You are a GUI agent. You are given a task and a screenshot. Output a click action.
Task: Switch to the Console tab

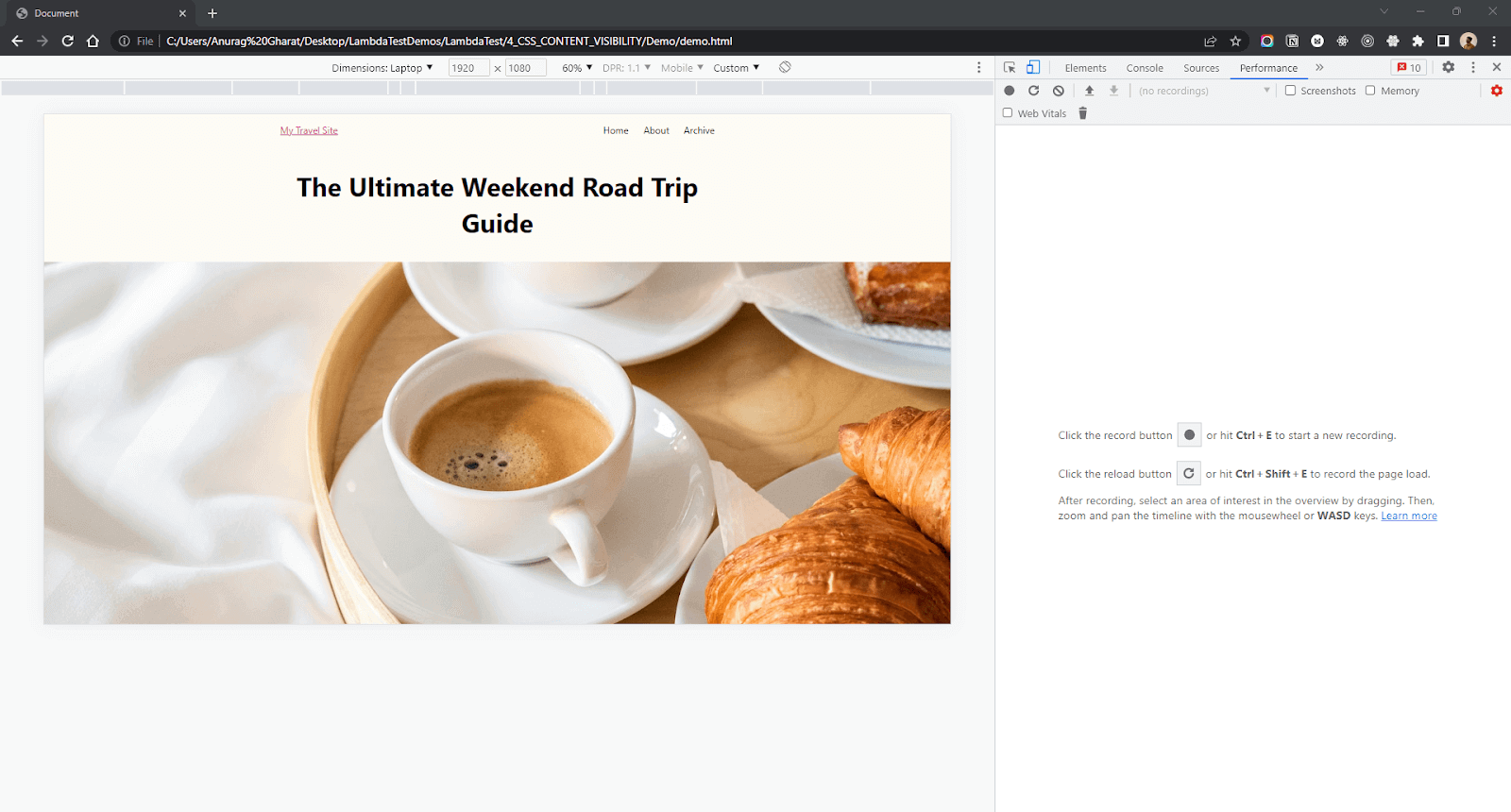click(1144, 68)
